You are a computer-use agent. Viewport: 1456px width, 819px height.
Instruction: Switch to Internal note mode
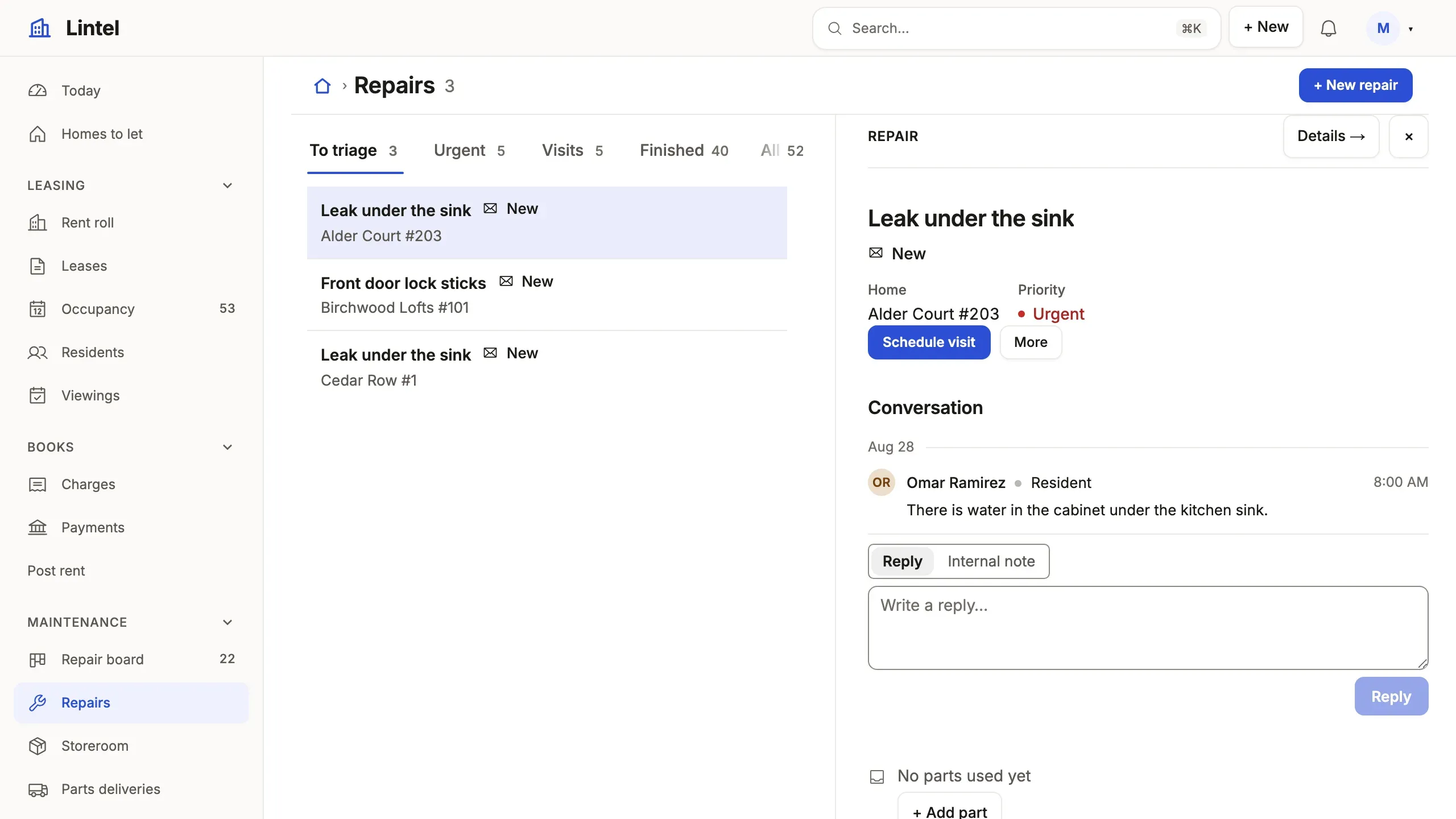click(x=991, y=561)
